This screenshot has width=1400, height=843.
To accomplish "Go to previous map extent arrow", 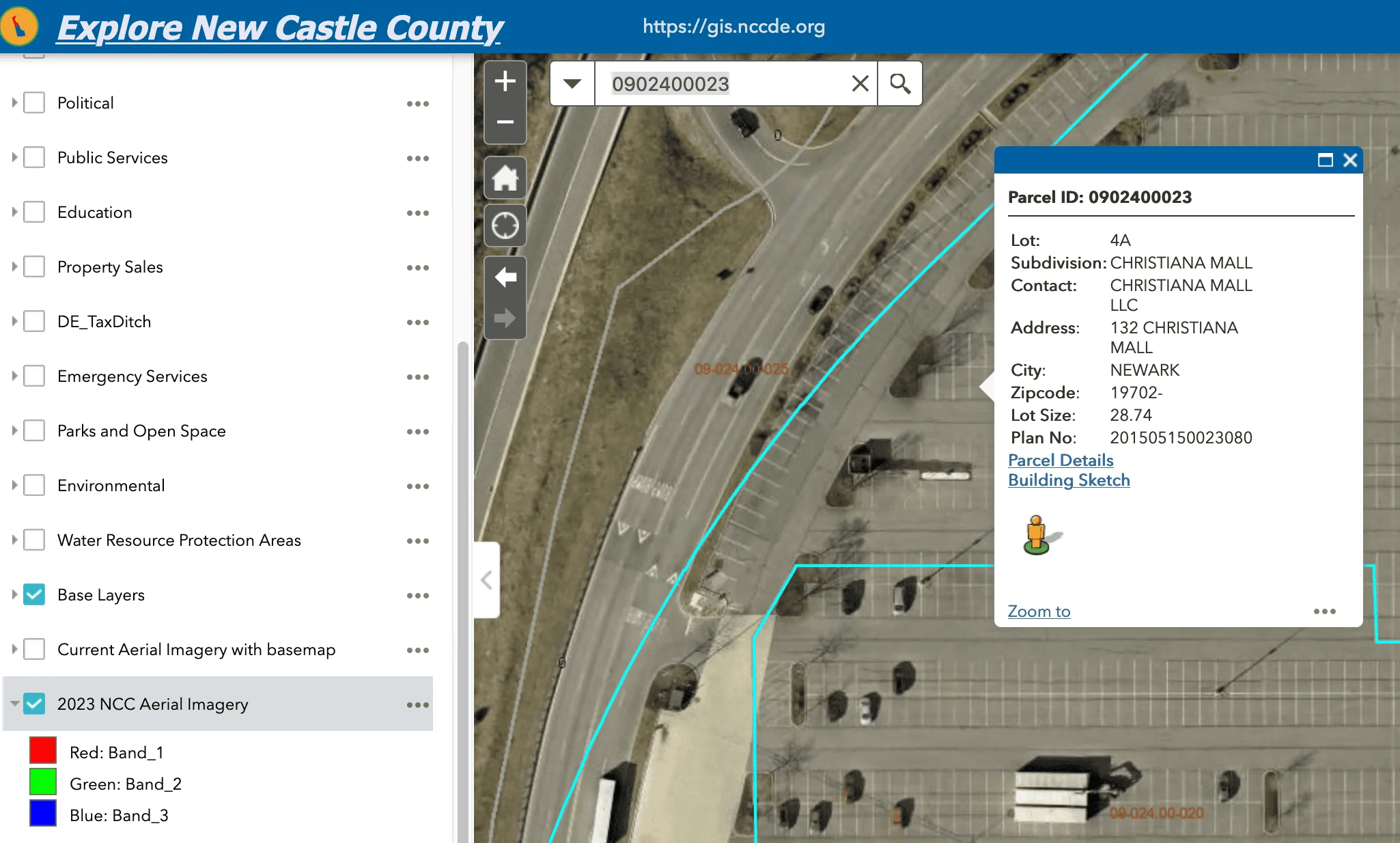I will click(505, 277).
